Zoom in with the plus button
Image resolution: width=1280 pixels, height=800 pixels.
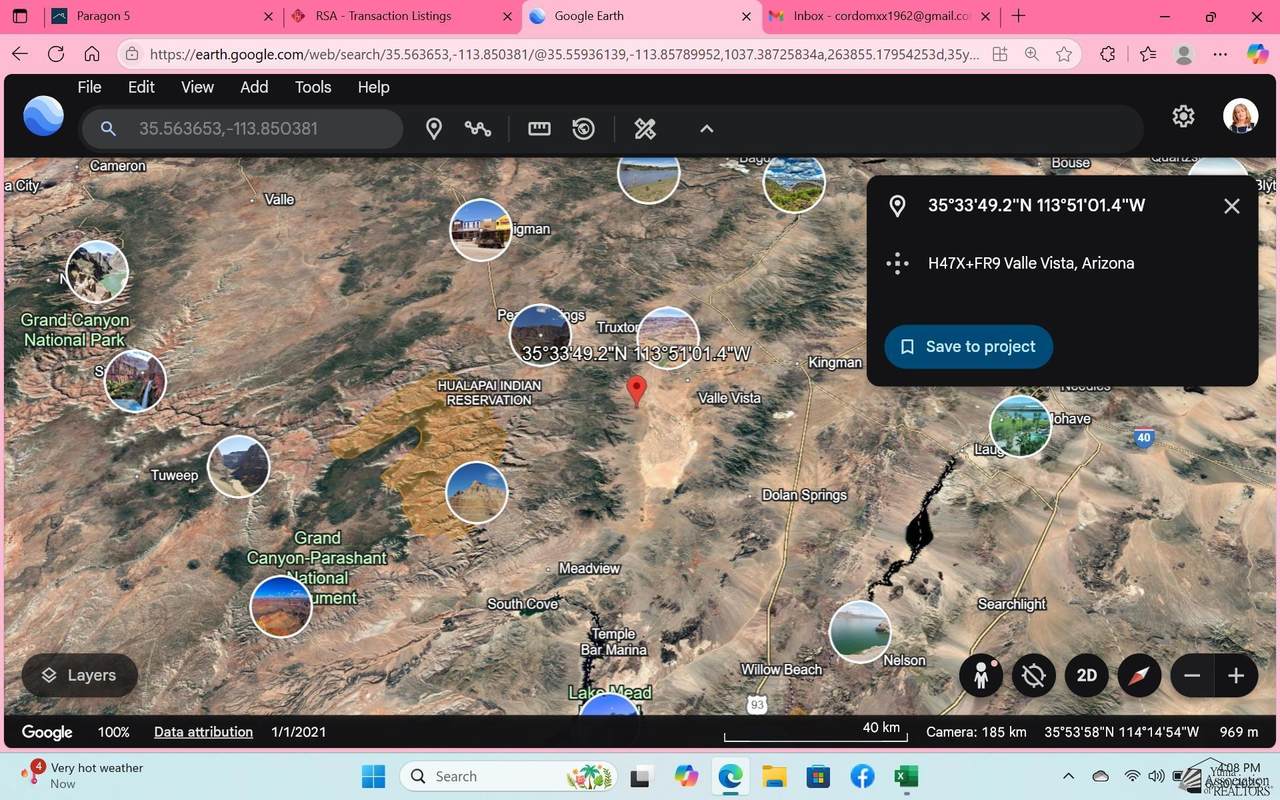point(1236,676)
